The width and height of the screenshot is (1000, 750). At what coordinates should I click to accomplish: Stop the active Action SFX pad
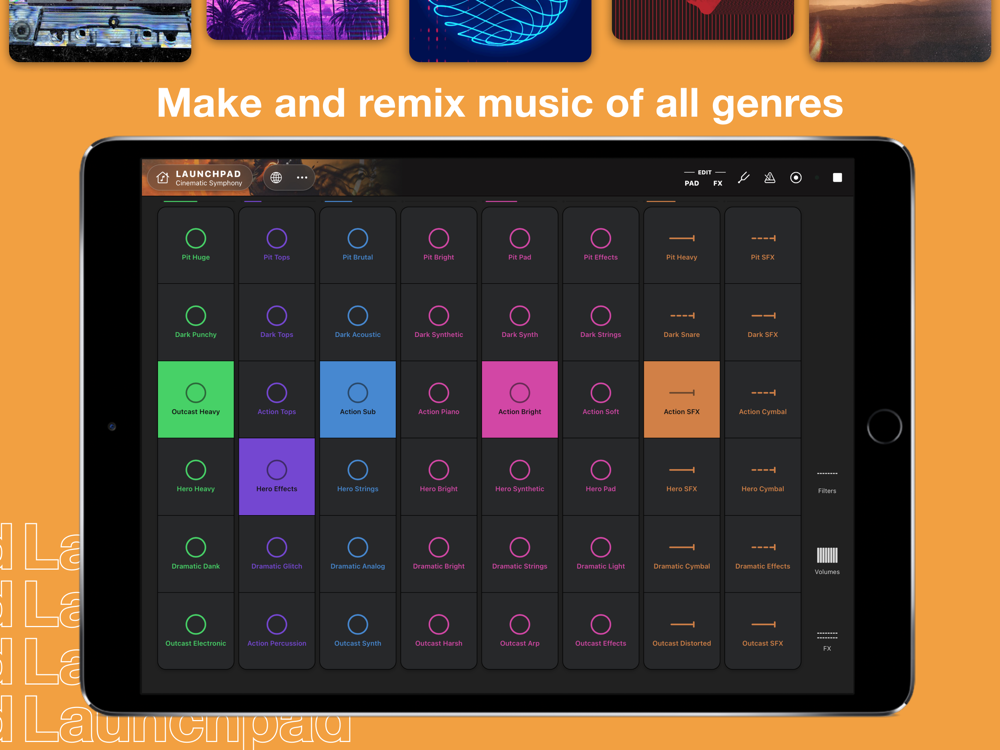point(682,399)
